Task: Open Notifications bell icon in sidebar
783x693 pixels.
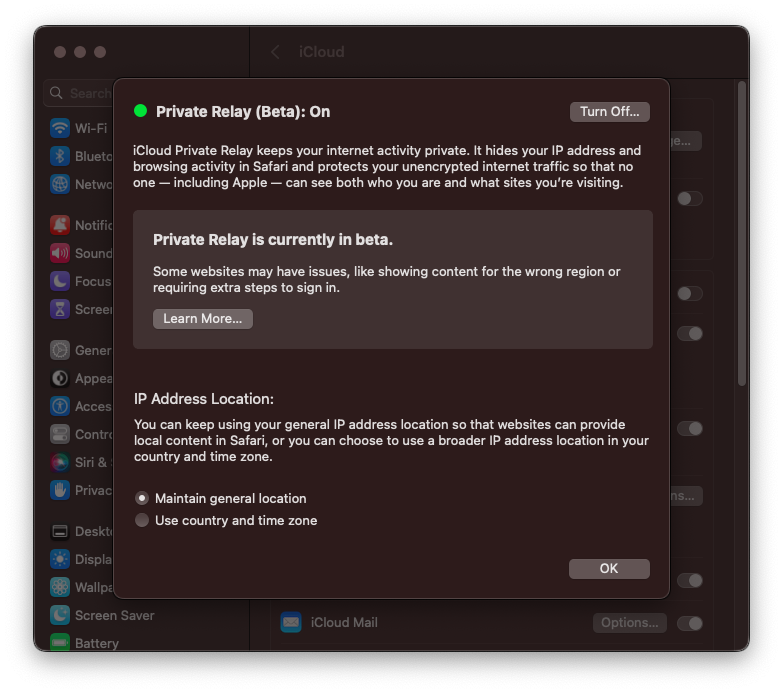Action: point(60,225)
